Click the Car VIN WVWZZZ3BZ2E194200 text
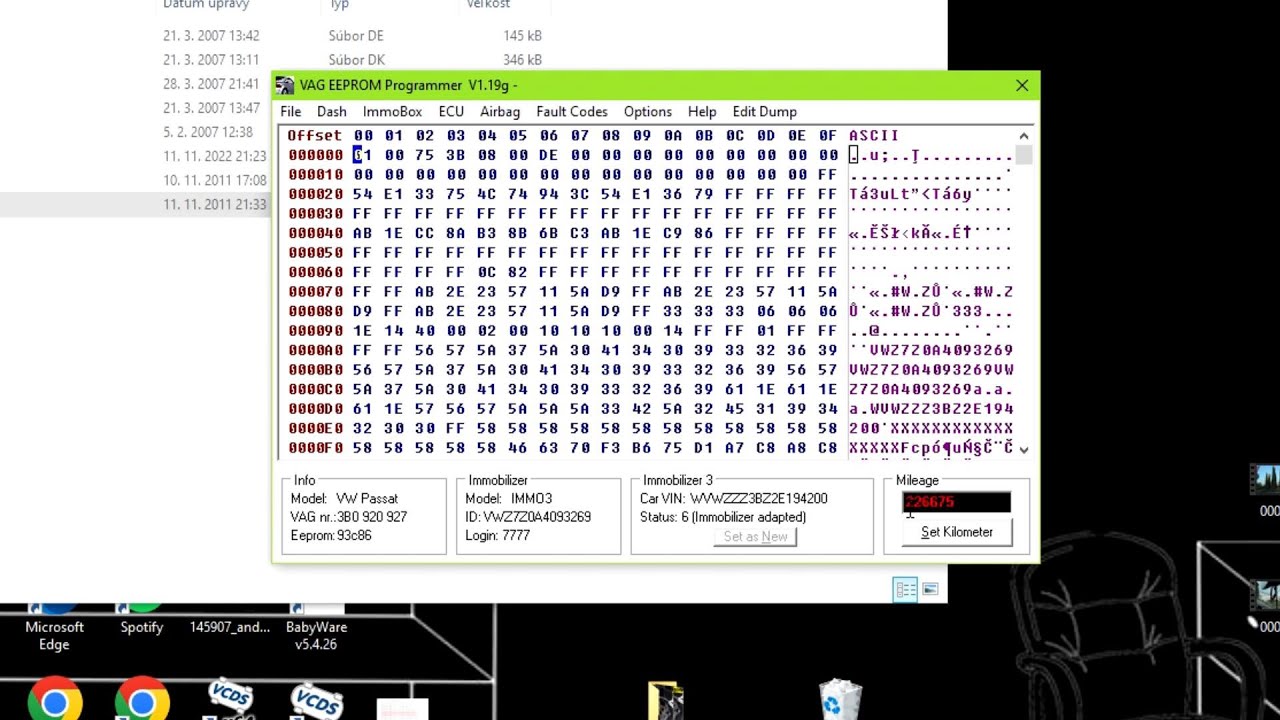The height and width of the screenshot is (720, 1280). coord(733,498)
